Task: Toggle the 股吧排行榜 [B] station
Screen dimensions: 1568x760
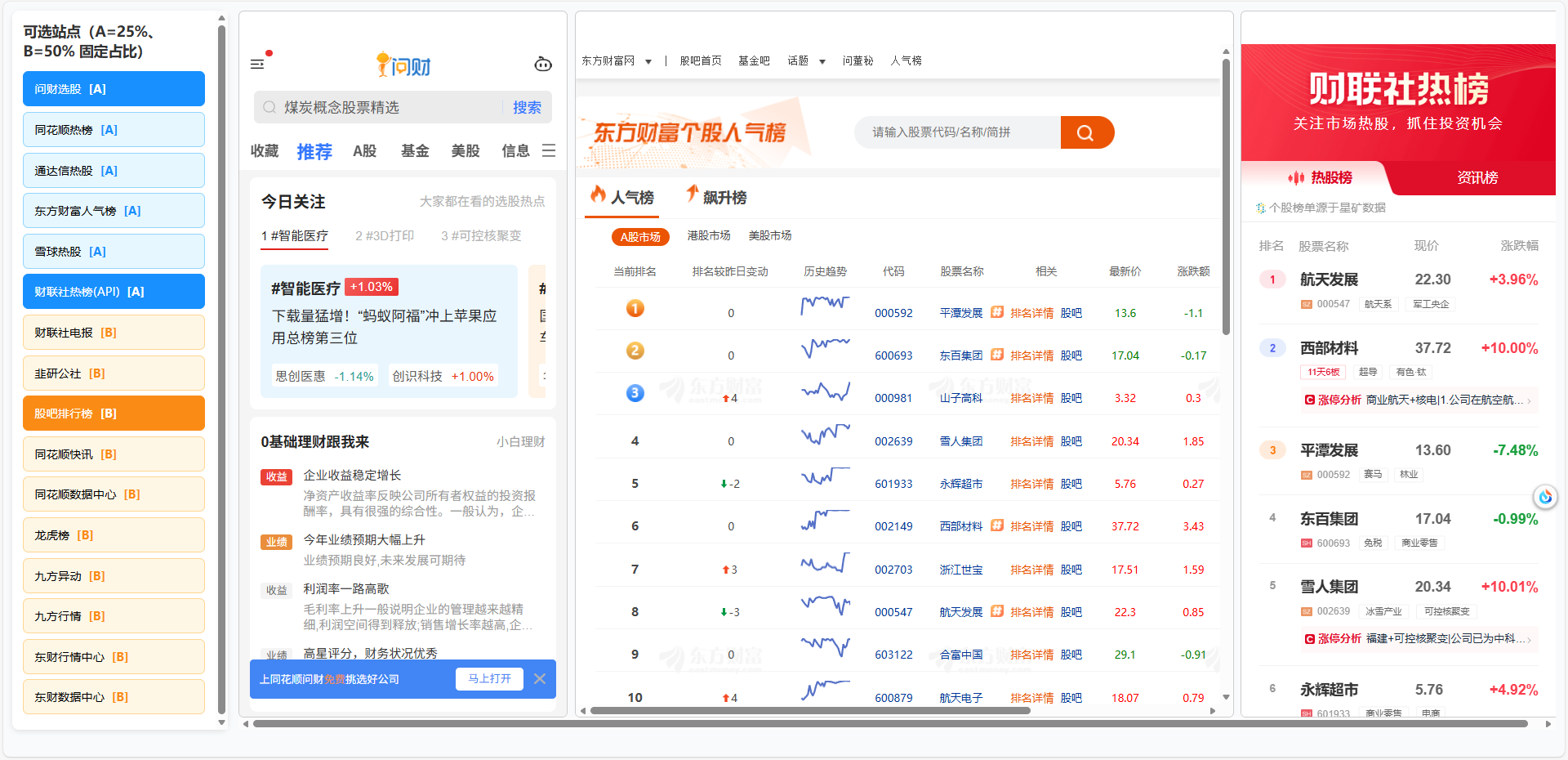Action: [114, 414]
